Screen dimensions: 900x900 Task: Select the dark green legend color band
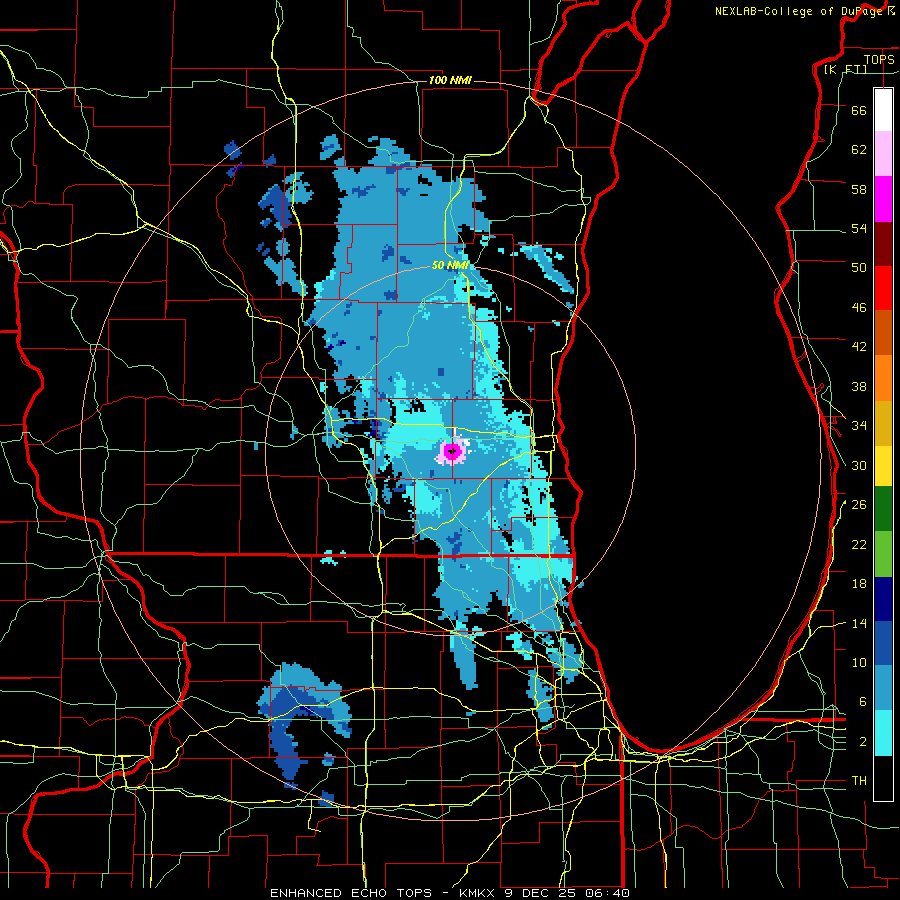pos(883,509)
